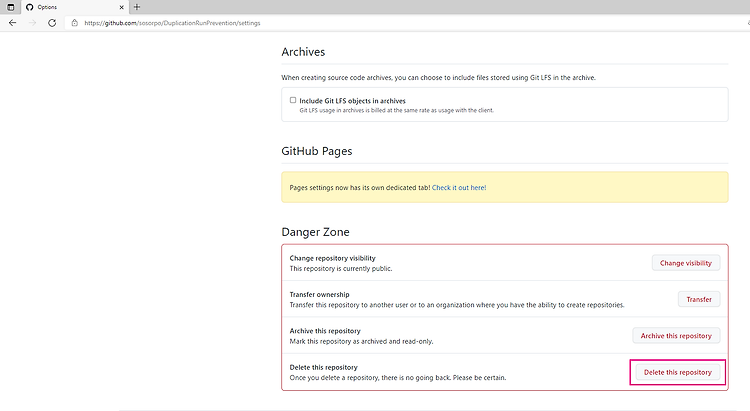Close the Options browser tab
This screenshot has height=411, width=750.
(x=121, y=7)
